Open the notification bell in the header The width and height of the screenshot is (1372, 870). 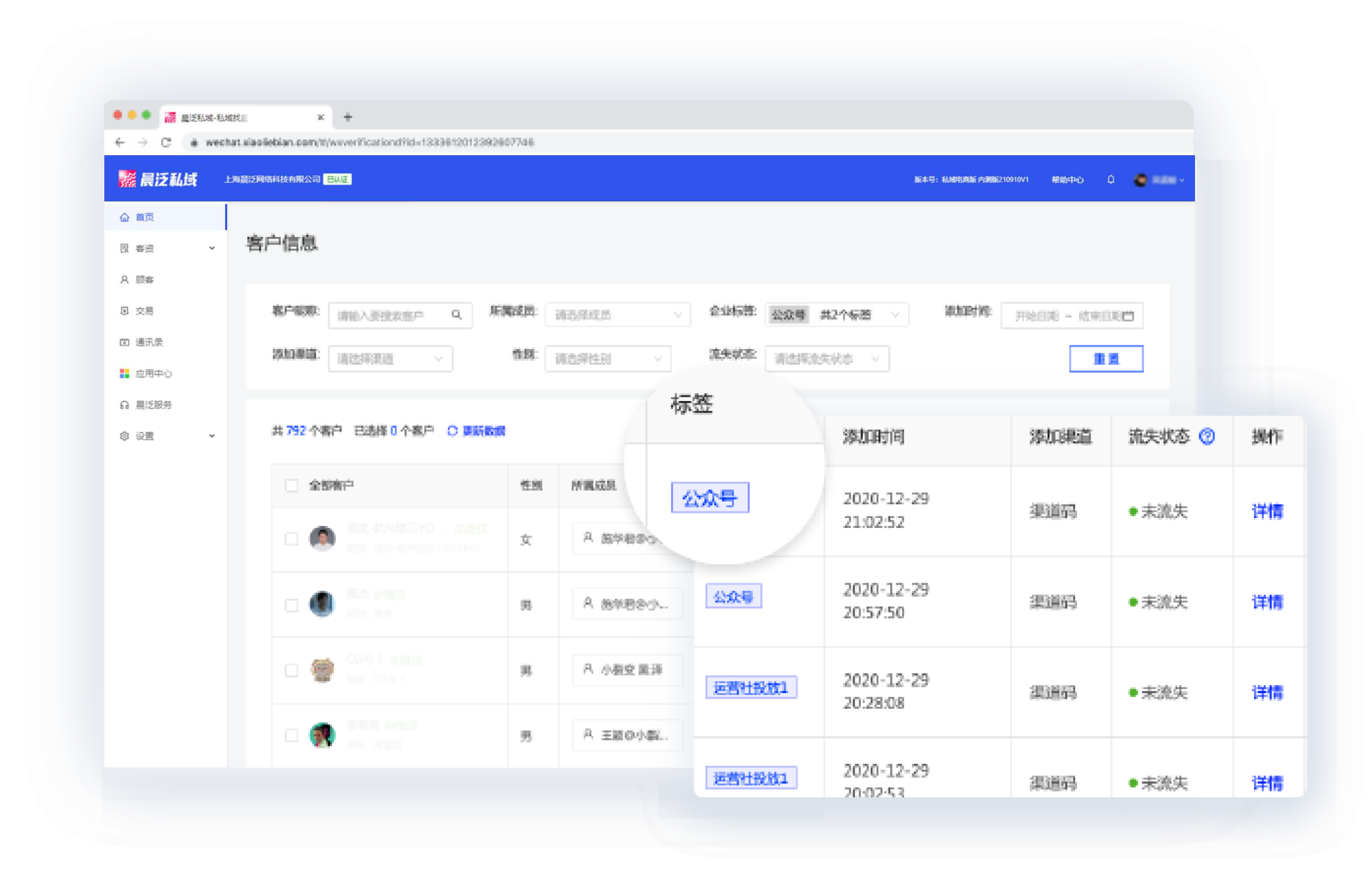click(x=1111, y=180)
